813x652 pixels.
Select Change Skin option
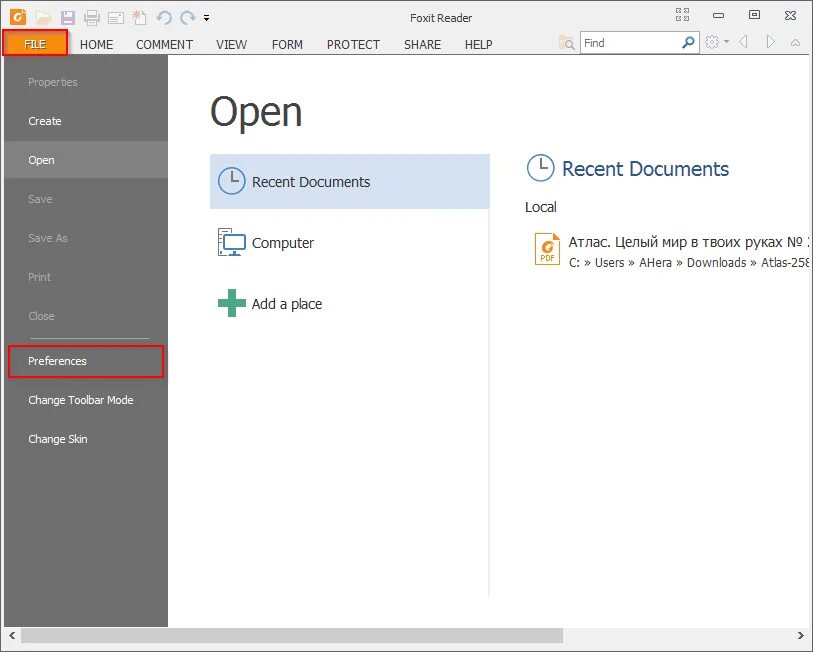point(86,439)
